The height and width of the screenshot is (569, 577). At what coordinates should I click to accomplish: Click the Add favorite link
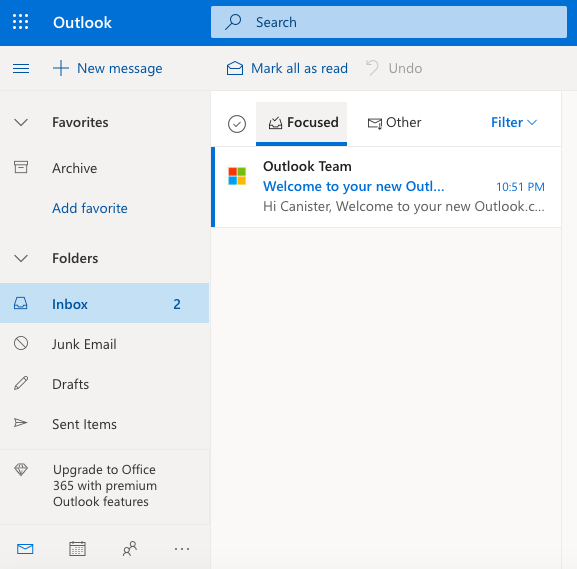(90, 208)
